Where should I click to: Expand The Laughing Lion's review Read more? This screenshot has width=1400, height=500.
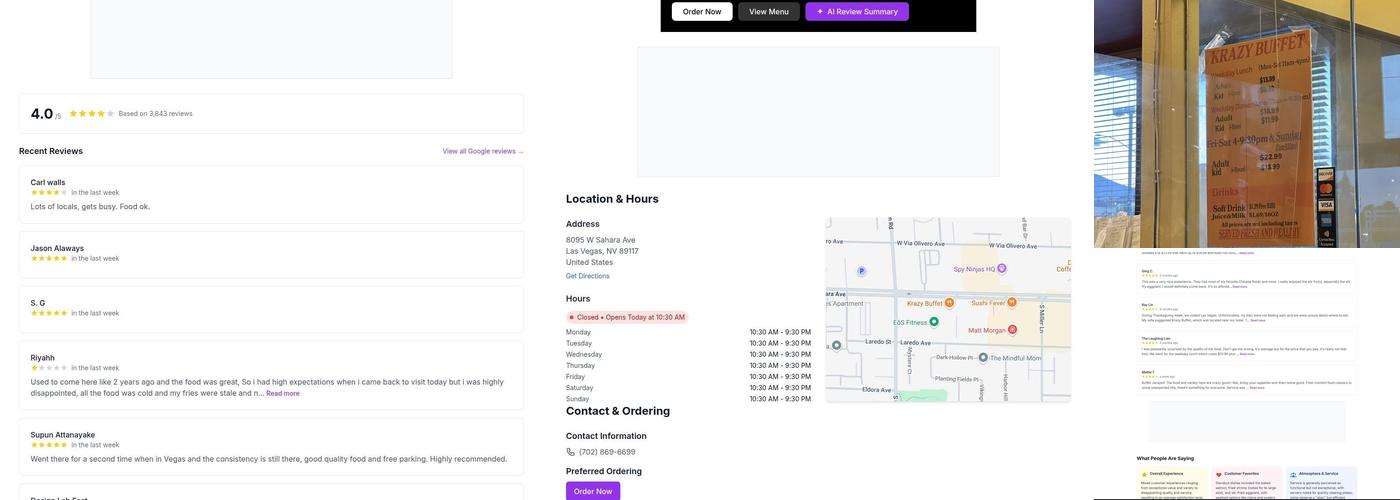[1247, 354]
